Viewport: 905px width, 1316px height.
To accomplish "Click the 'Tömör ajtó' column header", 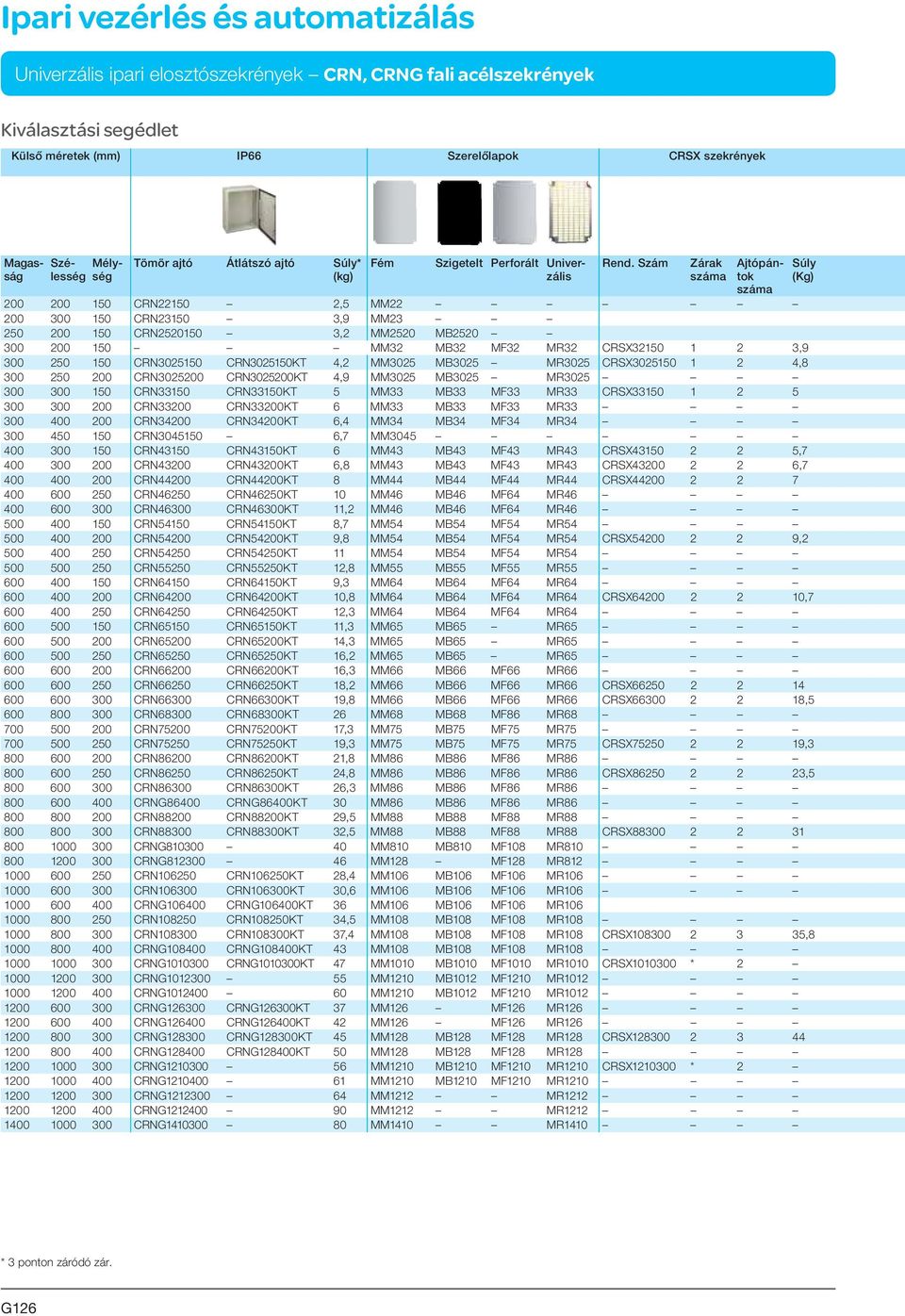I will [163, 263].
